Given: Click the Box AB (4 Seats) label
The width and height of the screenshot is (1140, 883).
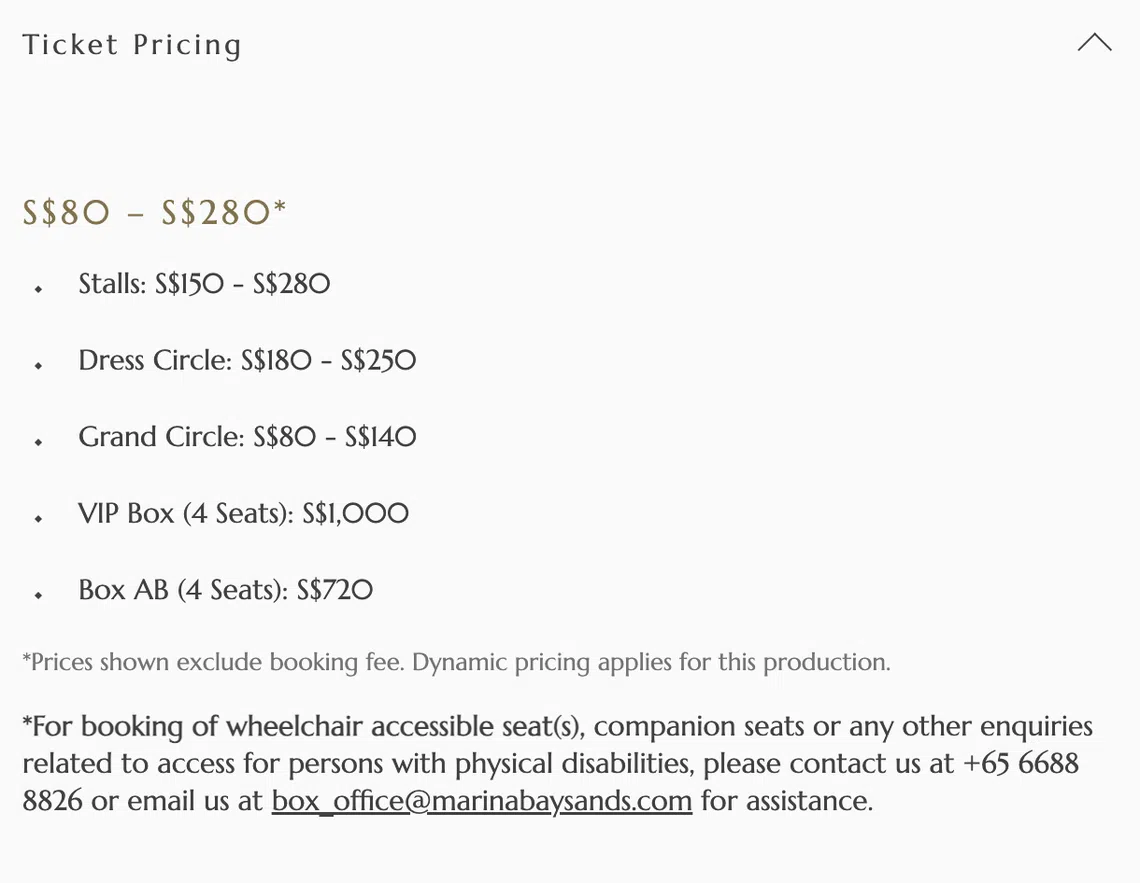Looking at the screenshot, I should 183,590.
